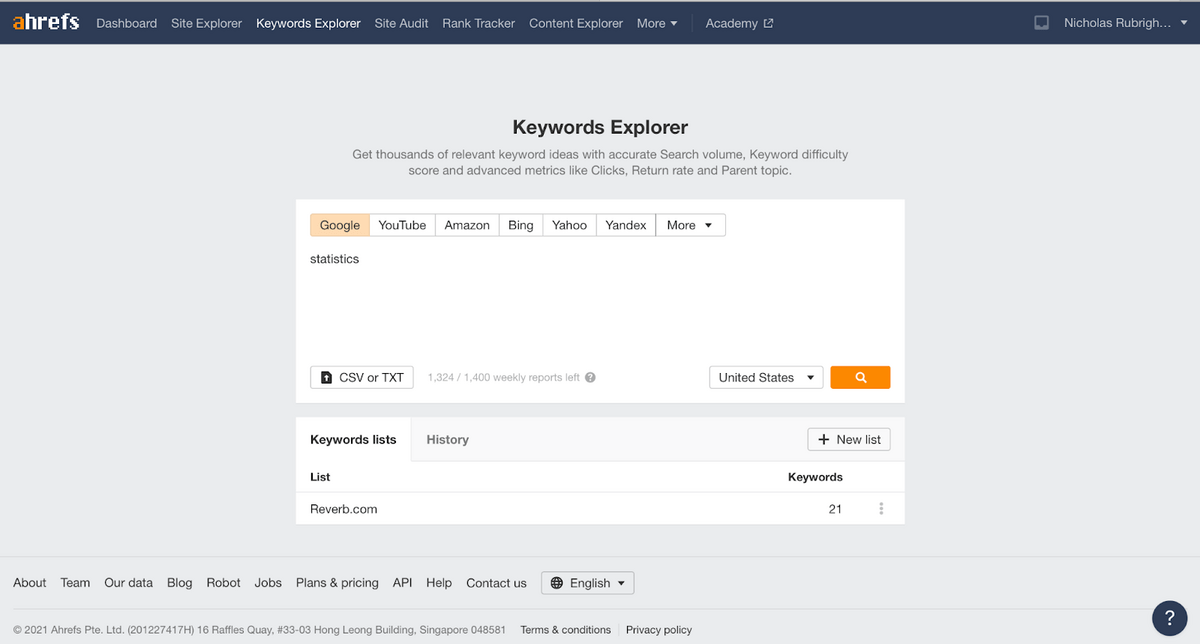Screen dimensions: 1200x644
Task: Expand the United States country dropdown
Action: pyautogui.click(x=766, y=377)
